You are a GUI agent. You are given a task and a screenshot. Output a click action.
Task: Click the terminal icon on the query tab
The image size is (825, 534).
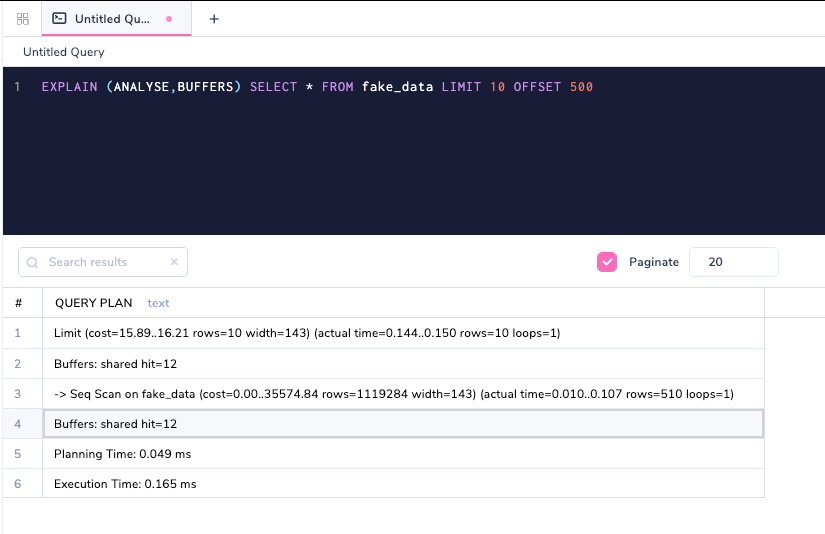(59, 19)
